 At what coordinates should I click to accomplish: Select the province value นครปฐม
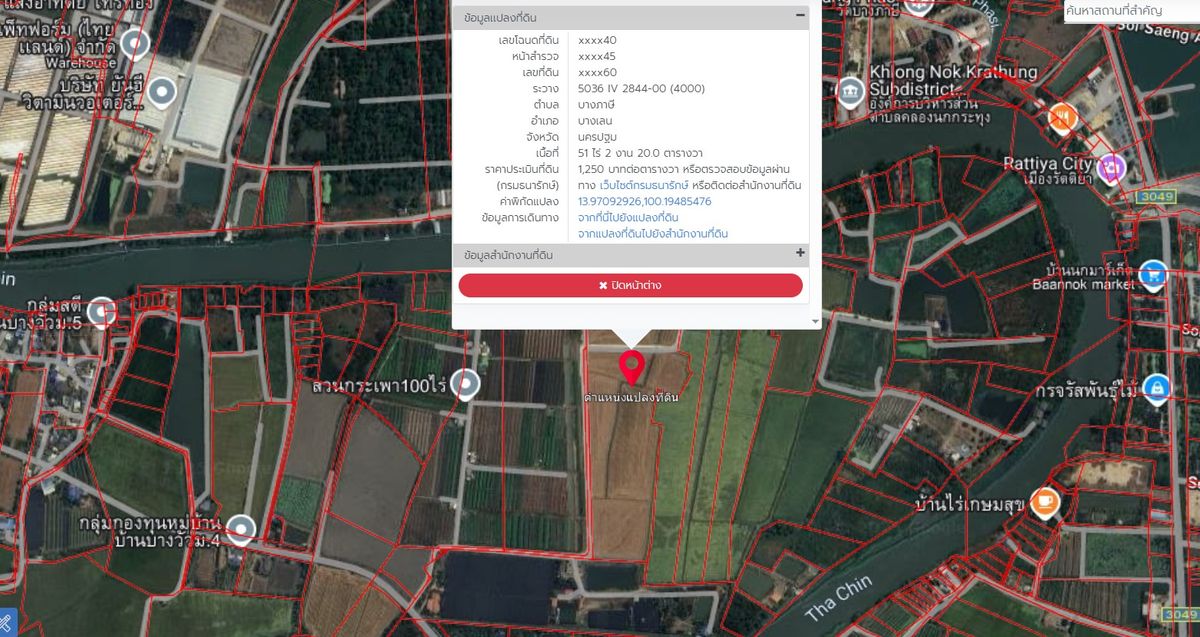tap(597, 136)
